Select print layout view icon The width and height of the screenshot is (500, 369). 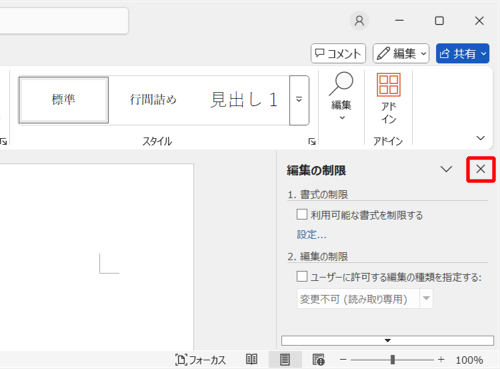pyautogui.click(x=285, y=360)
